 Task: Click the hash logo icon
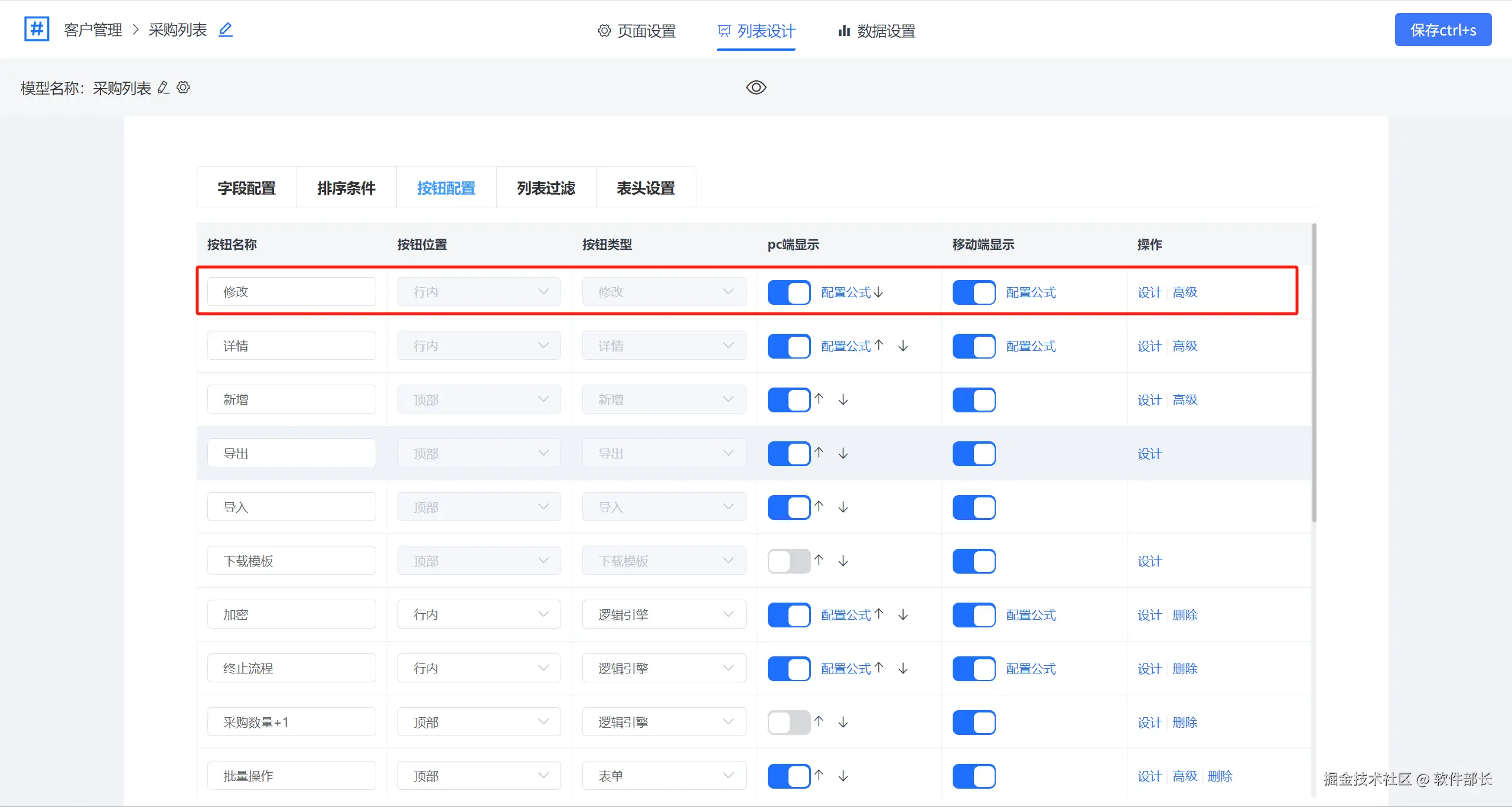(37, 29)
